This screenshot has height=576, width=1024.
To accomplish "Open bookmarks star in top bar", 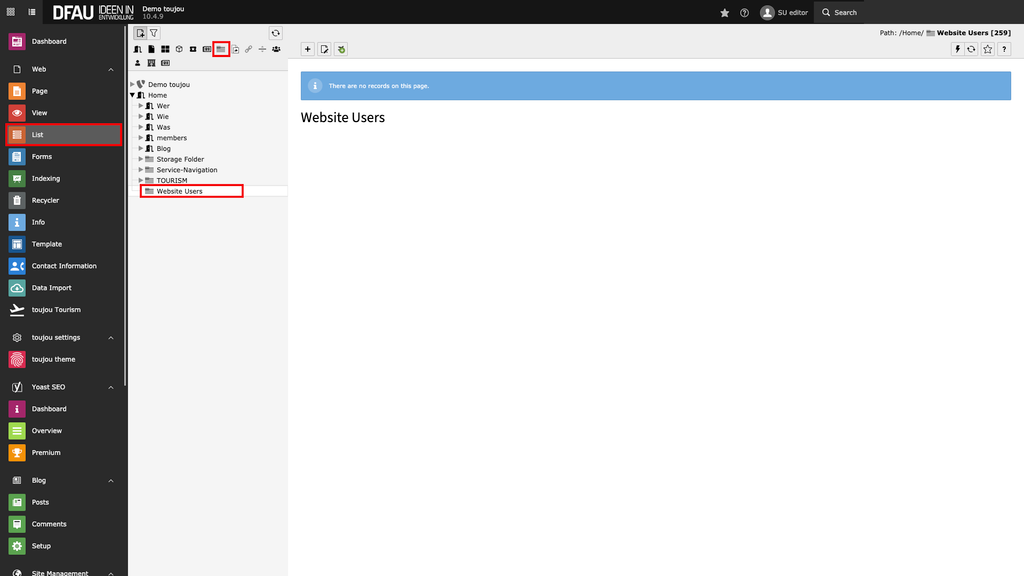I will click(x=725, y=12).
